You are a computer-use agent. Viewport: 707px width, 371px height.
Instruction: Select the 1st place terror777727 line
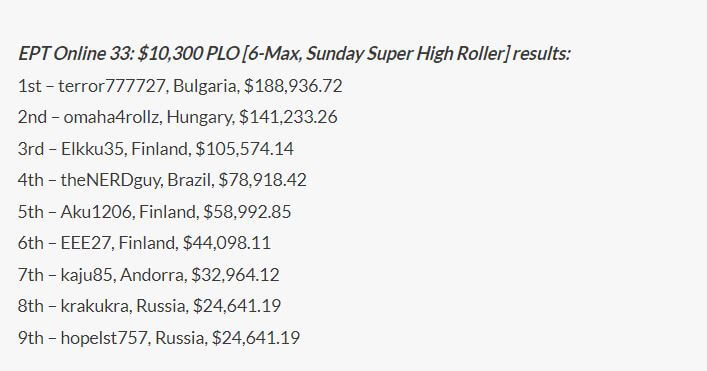pos(180,86)
